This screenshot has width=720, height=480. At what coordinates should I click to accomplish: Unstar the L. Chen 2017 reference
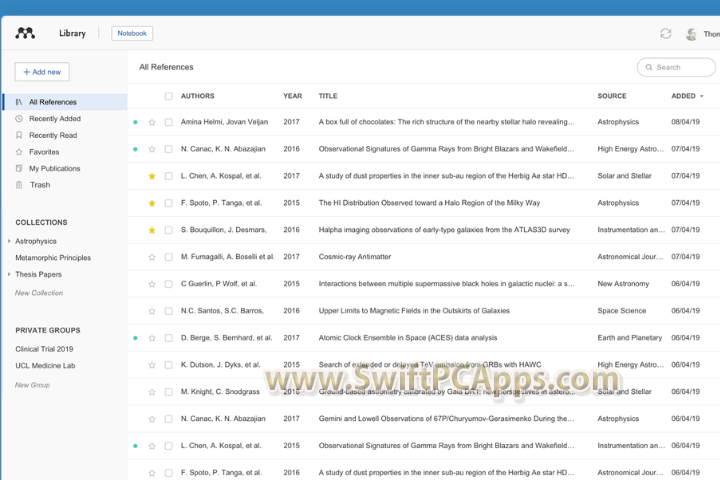click(x=152, y=176)
